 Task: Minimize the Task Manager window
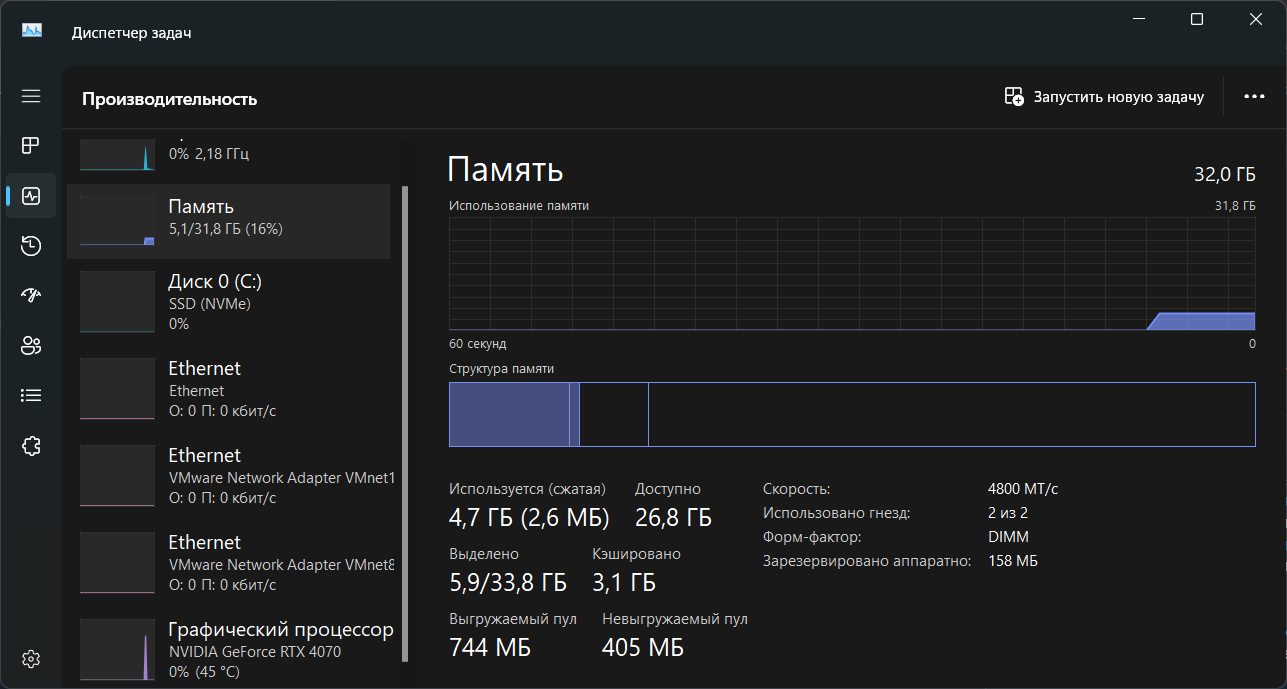tap(1140, 19)
